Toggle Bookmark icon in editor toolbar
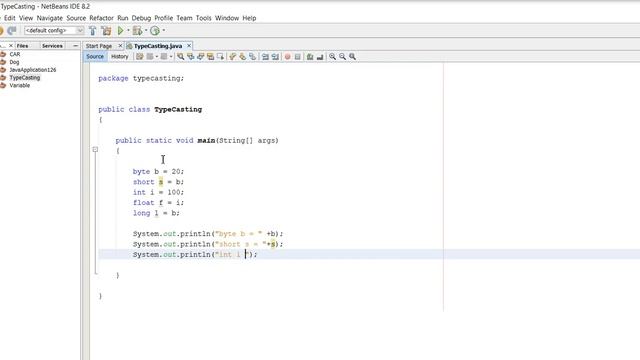Image resolution: width=640 pixels, height=360 pixels. [253, 57]
